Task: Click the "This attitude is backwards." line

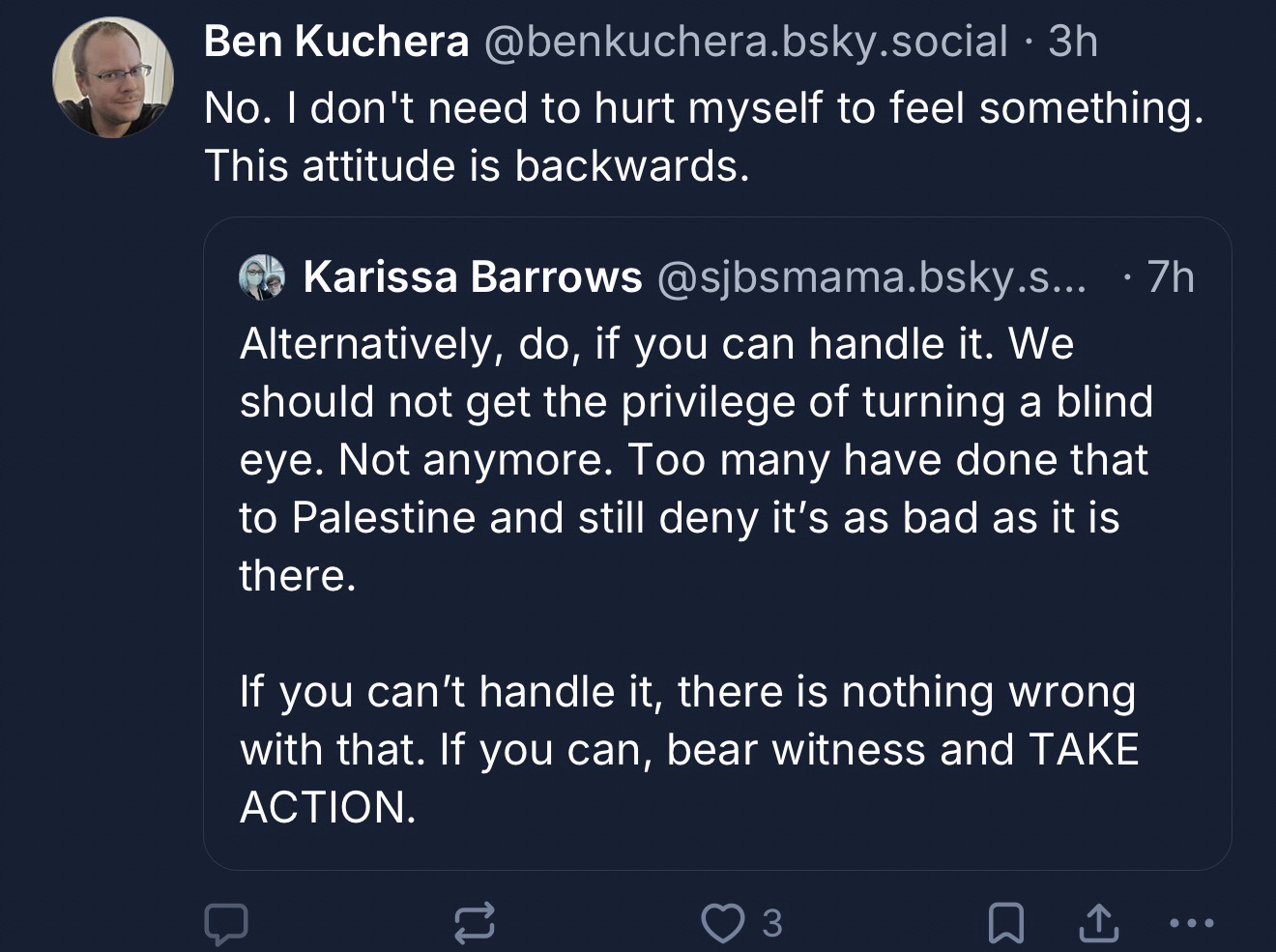Action: [477, 166]
